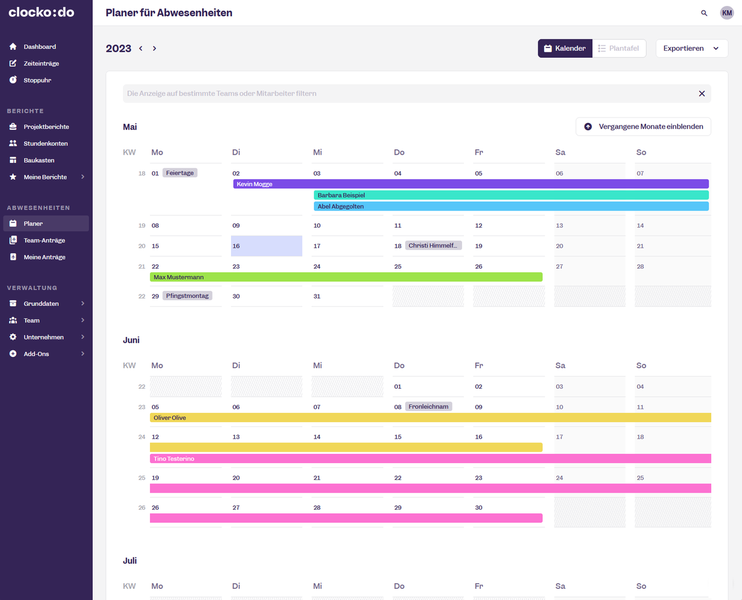
Task: Click the Grunddaten icon
Action: [13, 303]
